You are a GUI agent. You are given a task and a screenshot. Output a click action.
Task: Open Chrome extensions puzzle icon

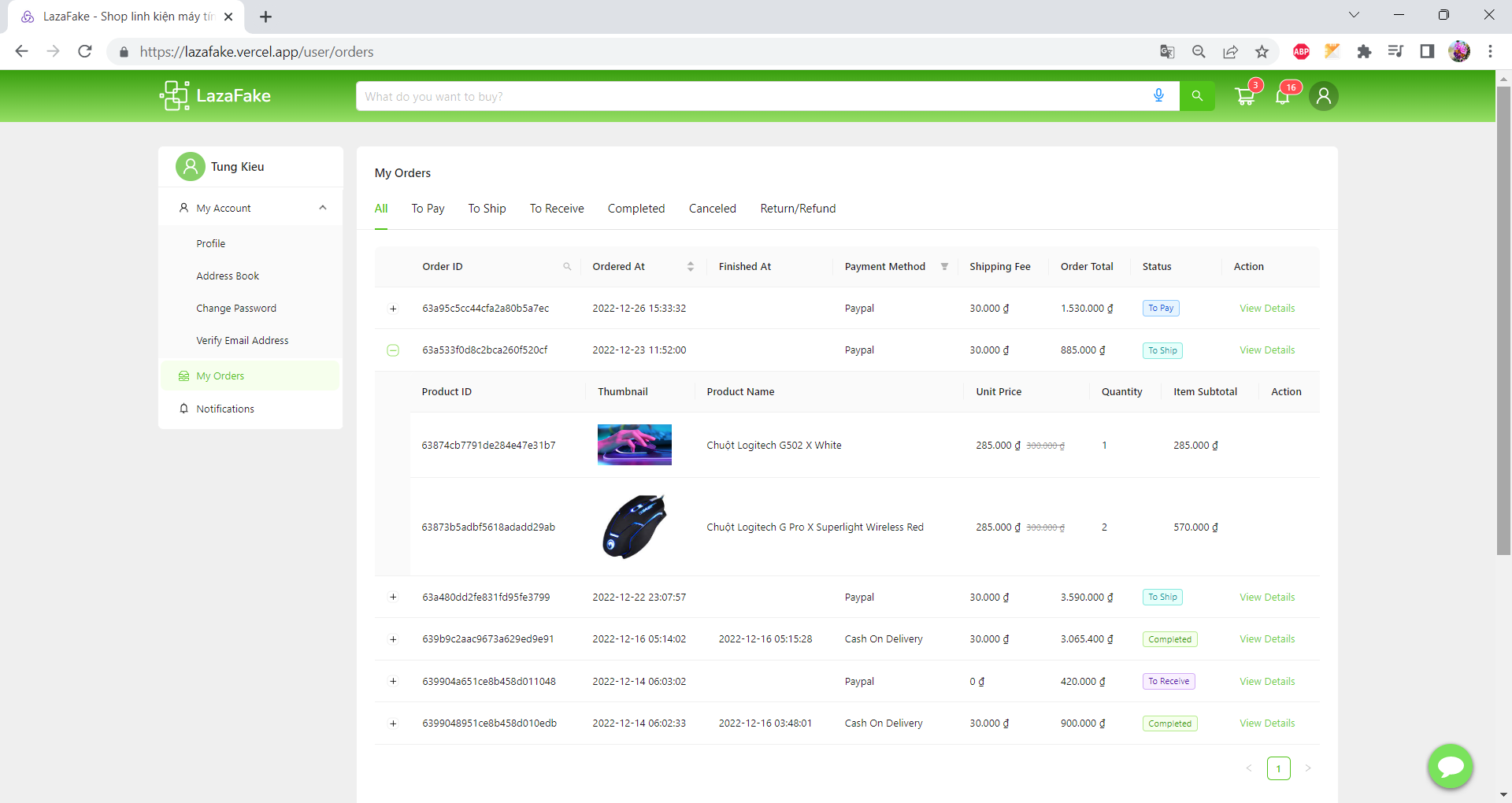(x=1364, y=51)
